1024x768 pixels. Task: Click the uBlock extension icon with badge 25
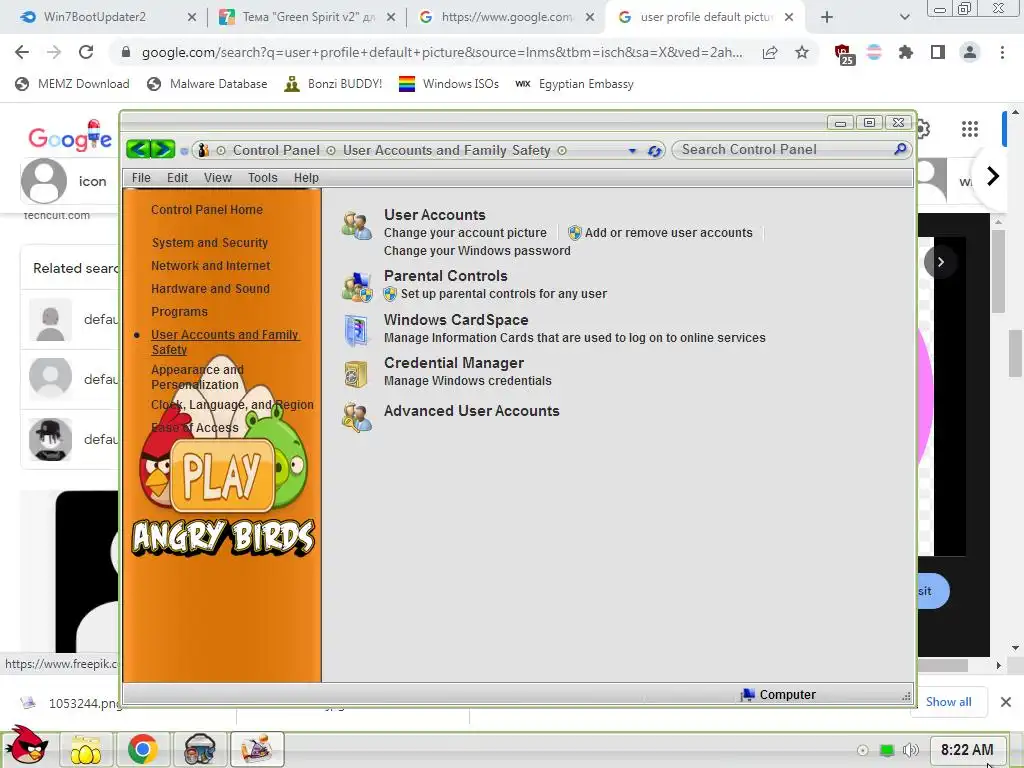click(x=844, y=54)
